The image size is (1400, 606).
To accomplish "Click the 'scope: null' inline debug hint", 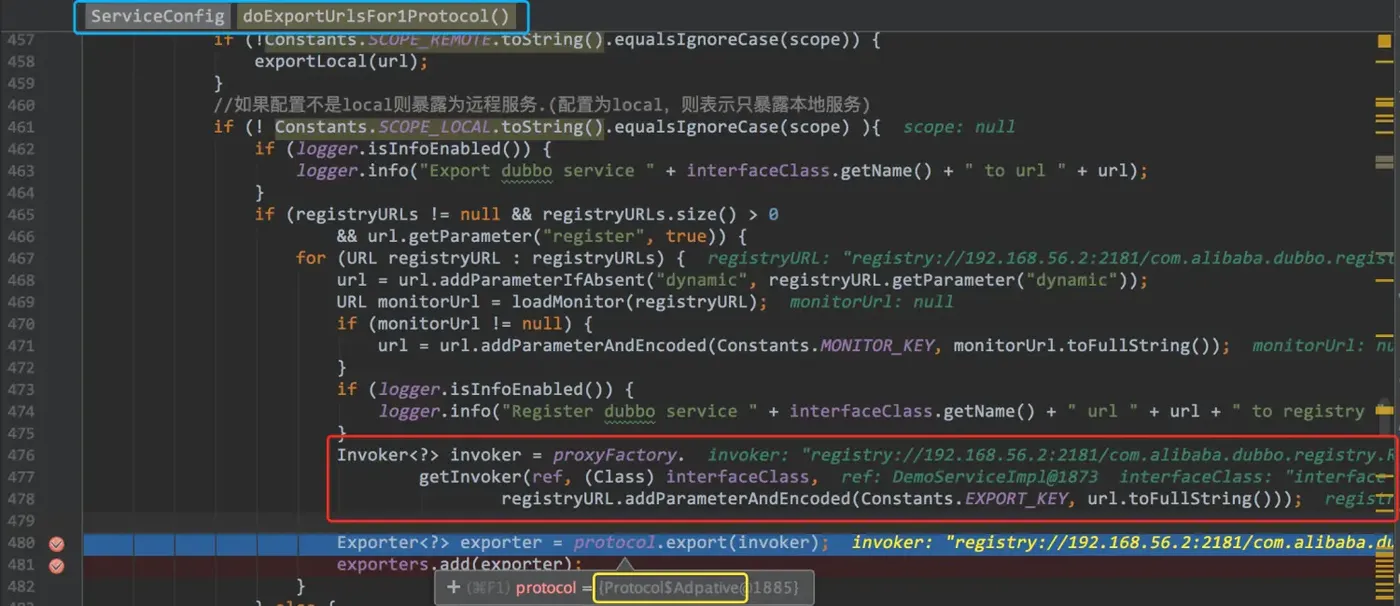I will (x=959, y=127).
